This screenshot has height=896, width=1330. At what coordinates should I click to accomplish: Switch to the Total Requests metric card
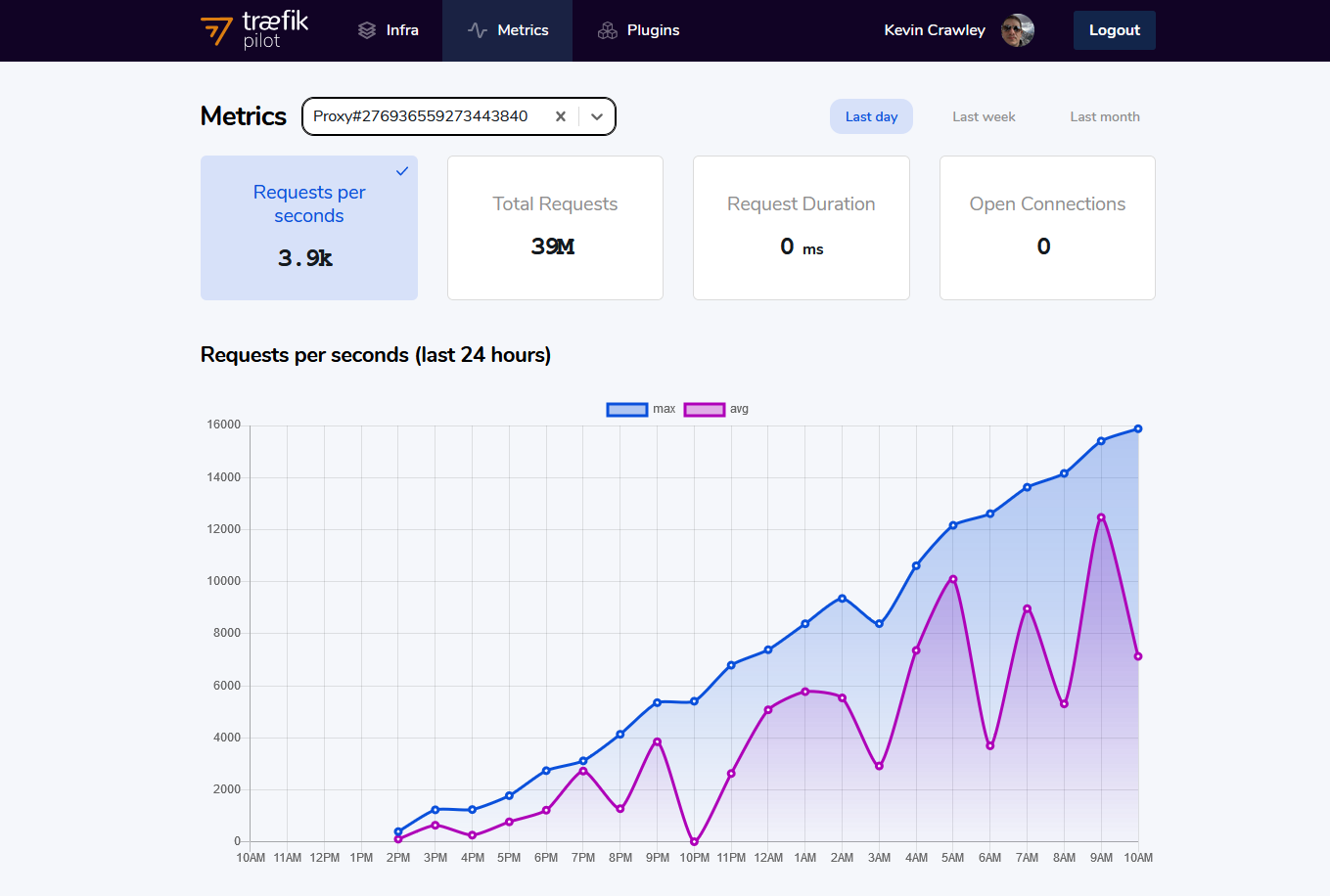click(x=555, y=227)
